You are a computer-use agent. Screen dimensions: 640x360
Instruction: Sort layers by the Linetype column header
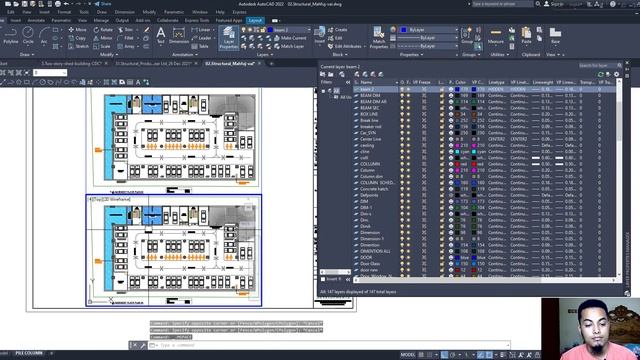coord(497,82)
